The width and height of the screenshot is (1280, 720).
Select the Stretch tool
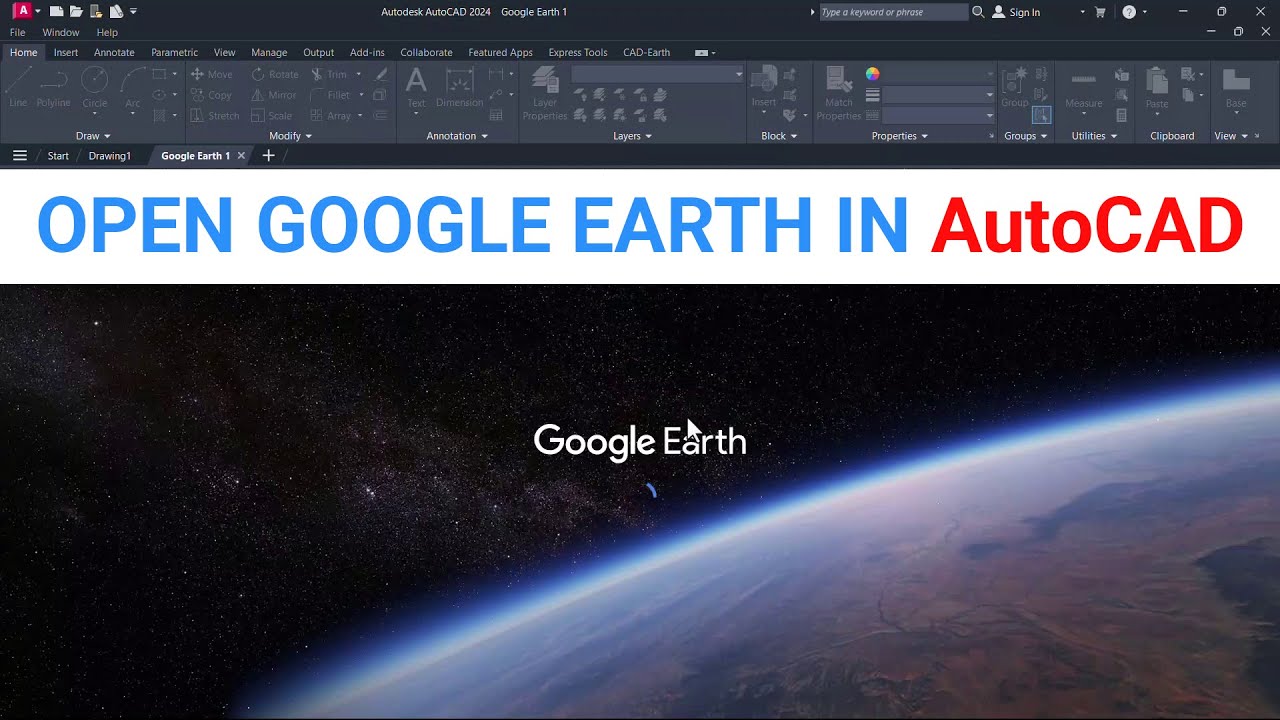click(x=215, y=116)
